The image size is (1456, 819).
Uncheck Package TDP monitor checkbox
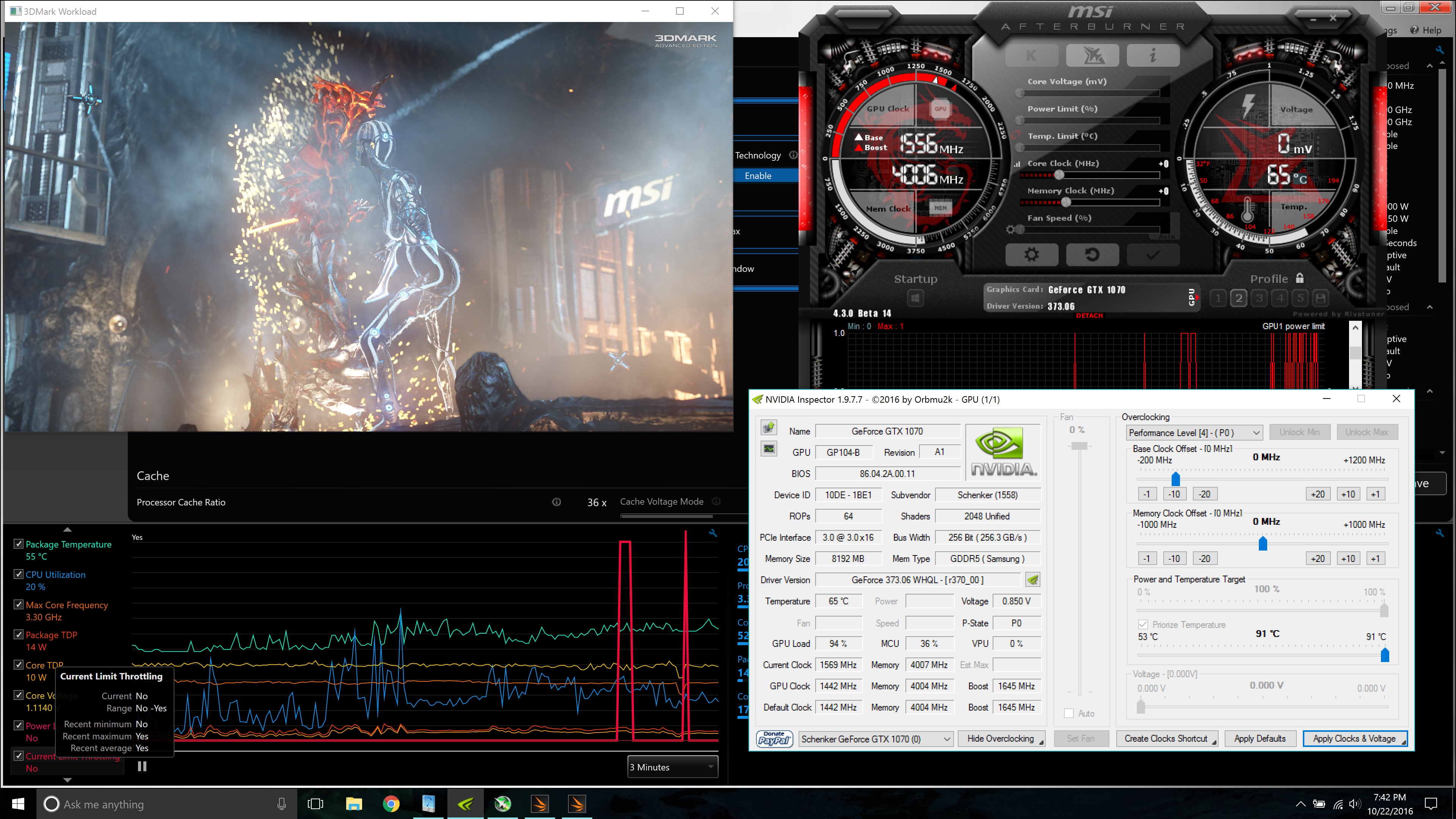[19, 635]
